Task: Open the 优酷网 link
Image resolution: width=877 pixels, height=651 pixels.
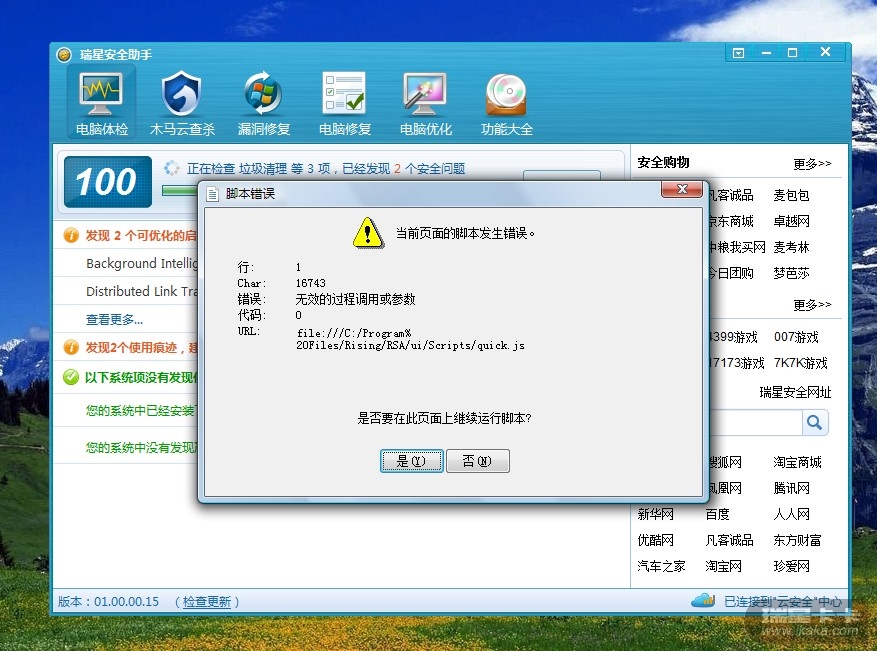Action: click(x=656, y=540)
